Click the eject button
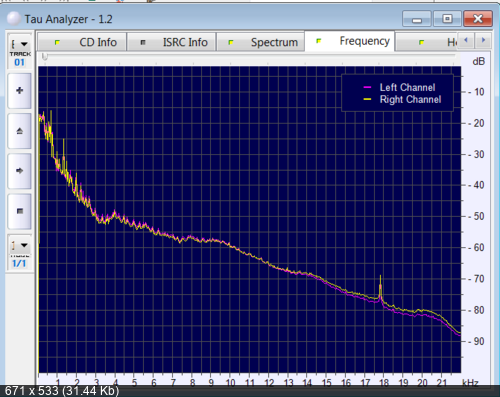Screen dimensions: 500x397 [20, 131]
